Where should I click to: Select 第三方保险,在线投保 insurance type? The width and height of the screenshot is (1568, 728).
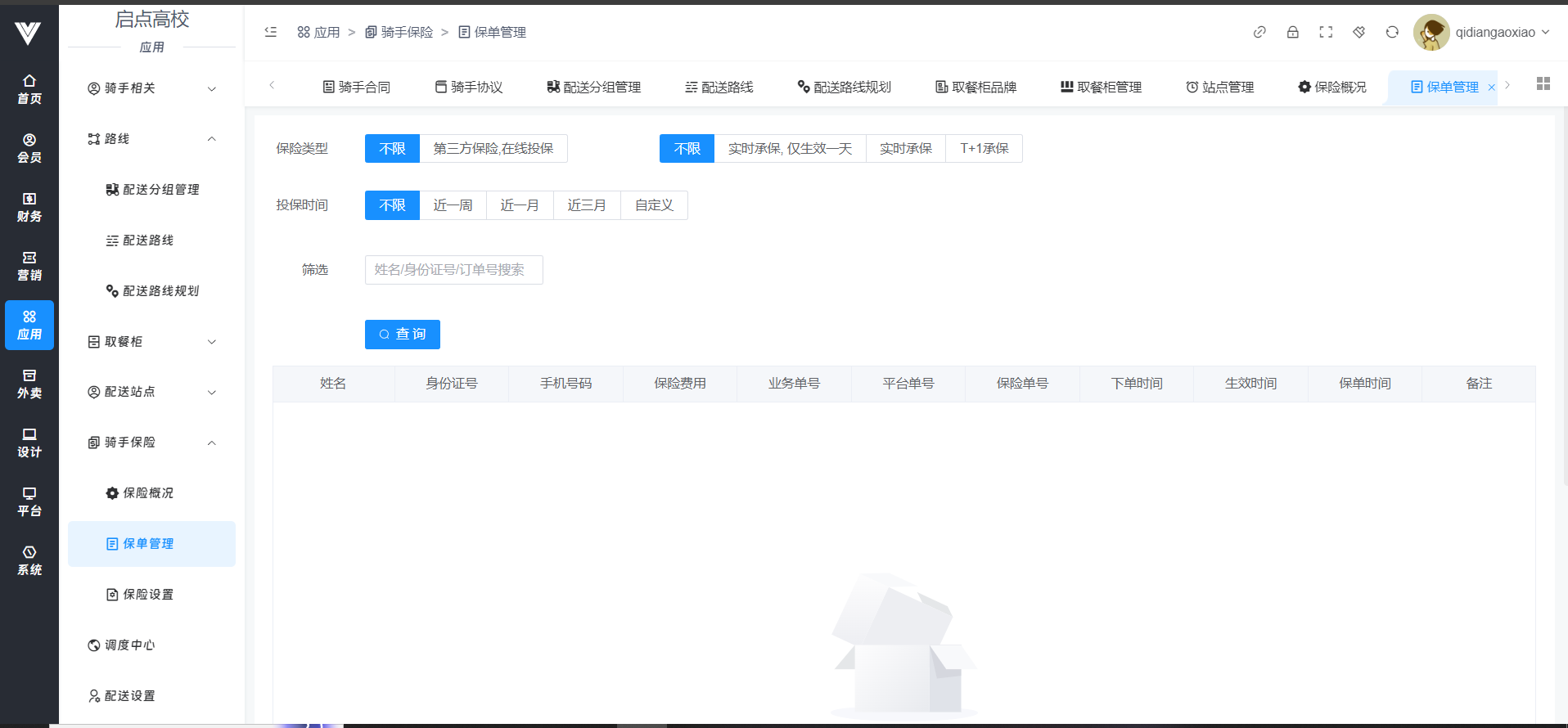click(493, 149)
